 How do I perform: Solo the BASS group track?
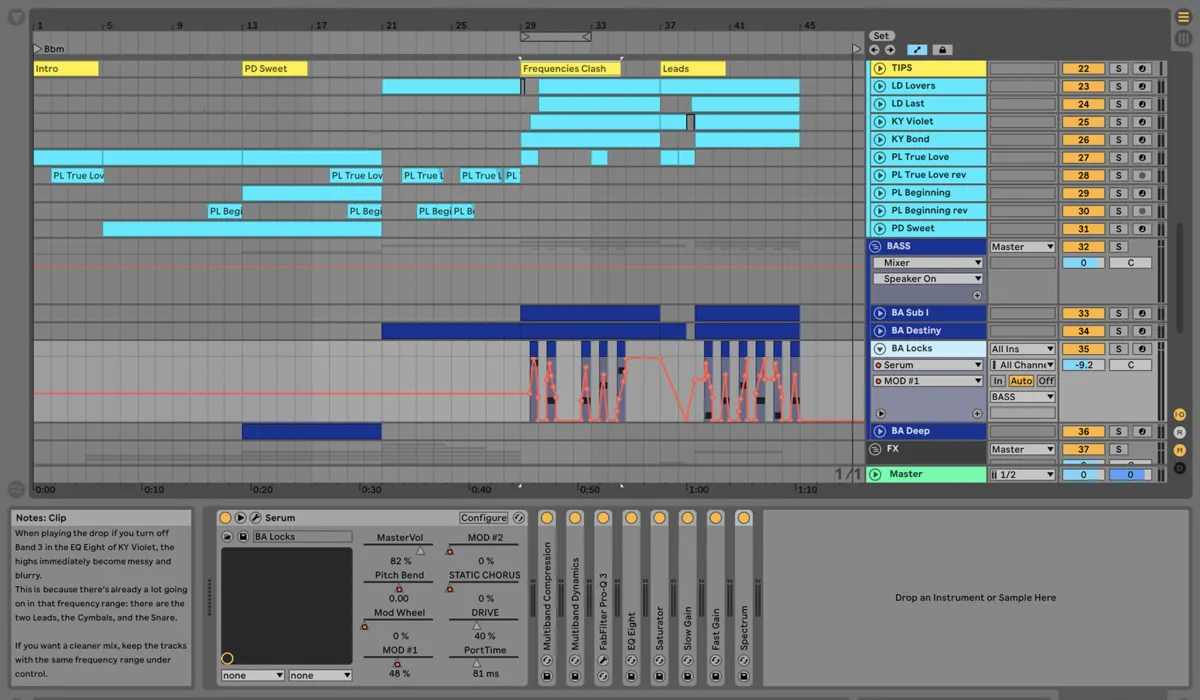(x=1119, y=247)
